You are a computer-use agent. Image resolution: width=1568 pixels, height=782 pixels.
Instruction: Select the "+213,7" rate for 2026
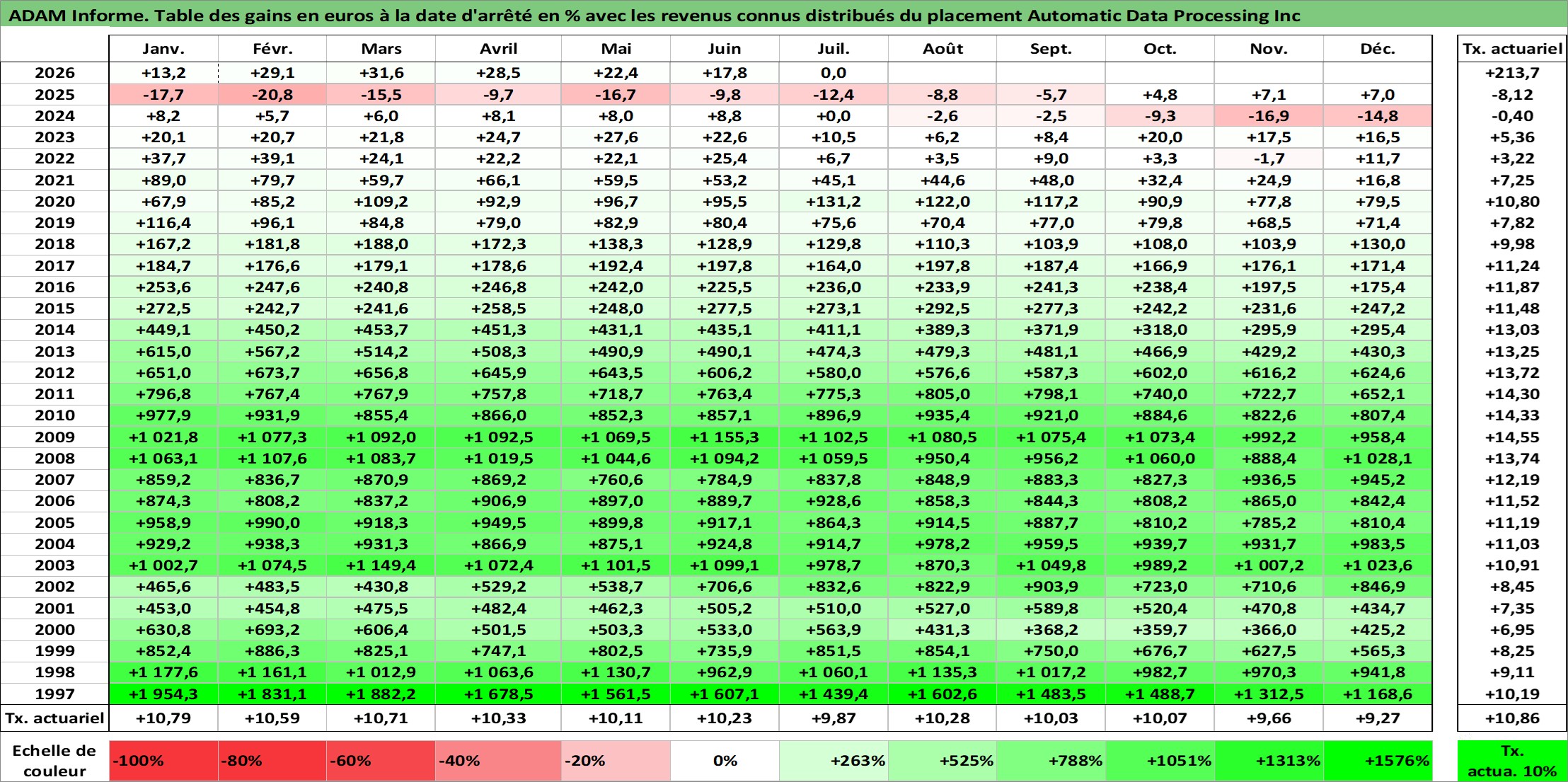1512,73
